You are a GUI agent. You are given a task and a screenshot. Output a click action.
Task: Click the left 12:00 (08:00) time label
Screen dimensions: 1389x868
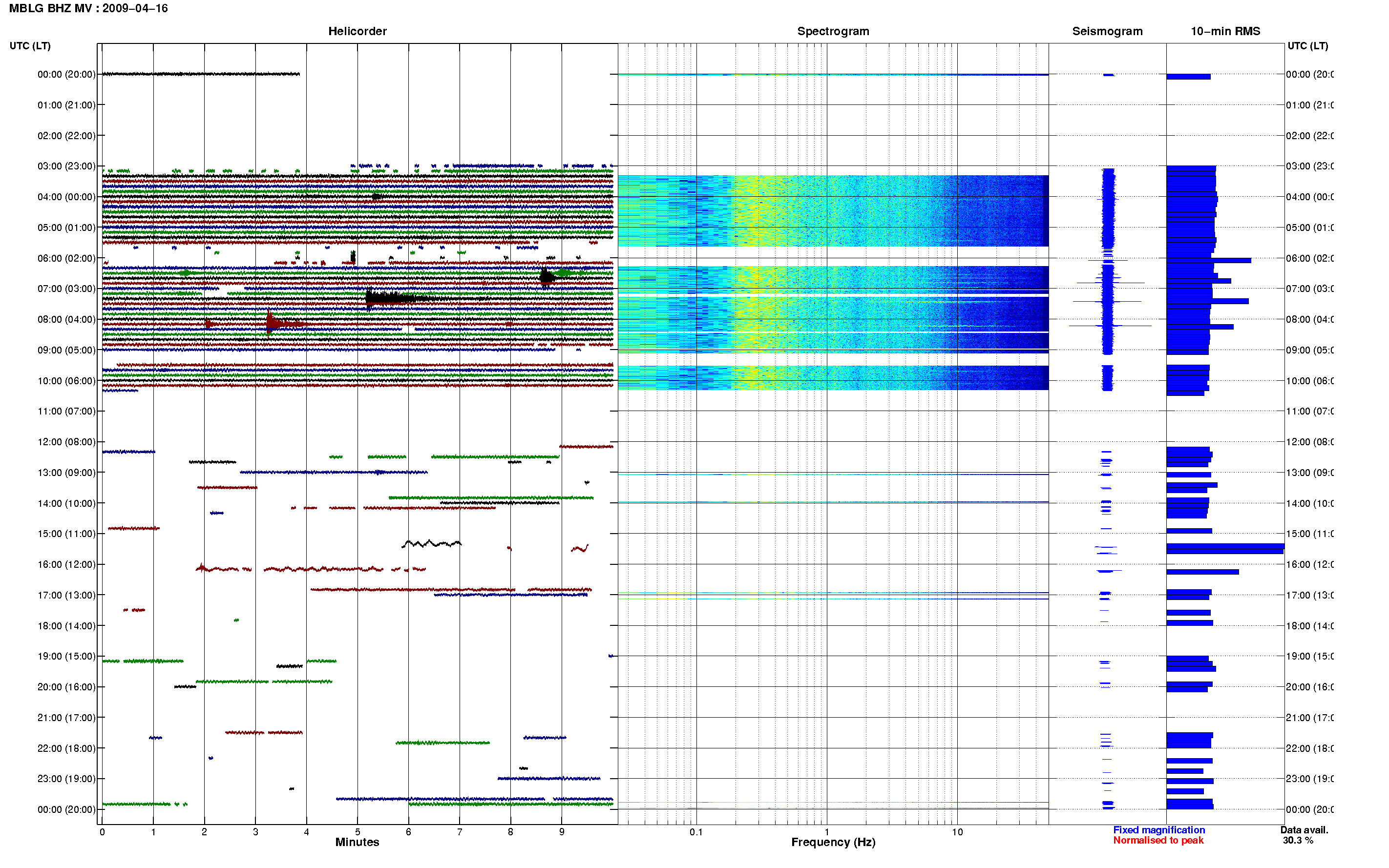[66, 442]
